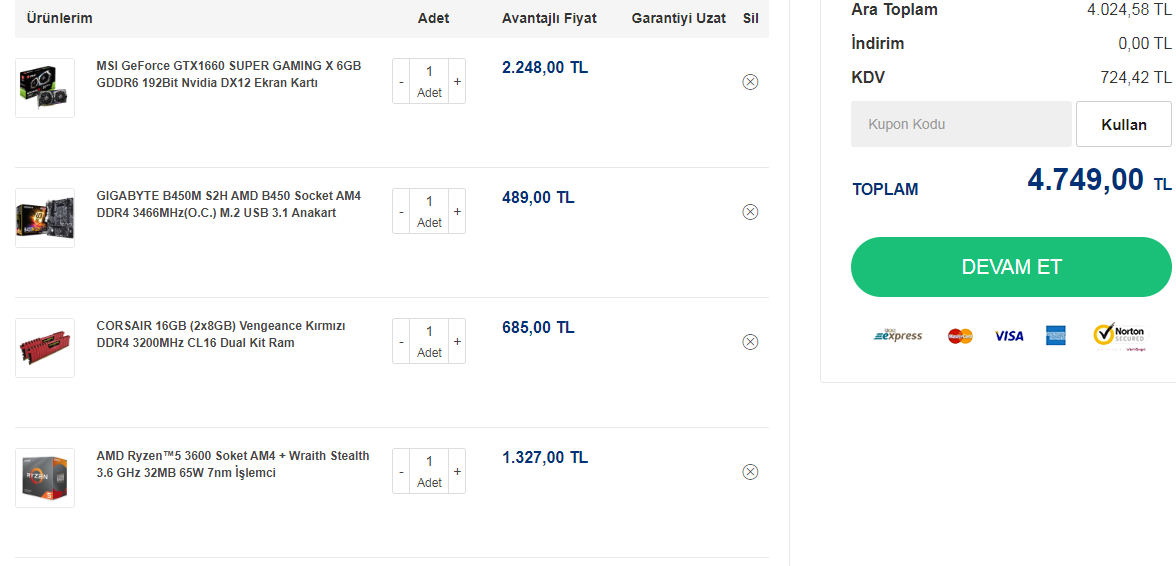The image size is (1176, 566).
Task: Decrease quantity of AMD Ryzen 5 processor
Action: [x=401, y=471]
